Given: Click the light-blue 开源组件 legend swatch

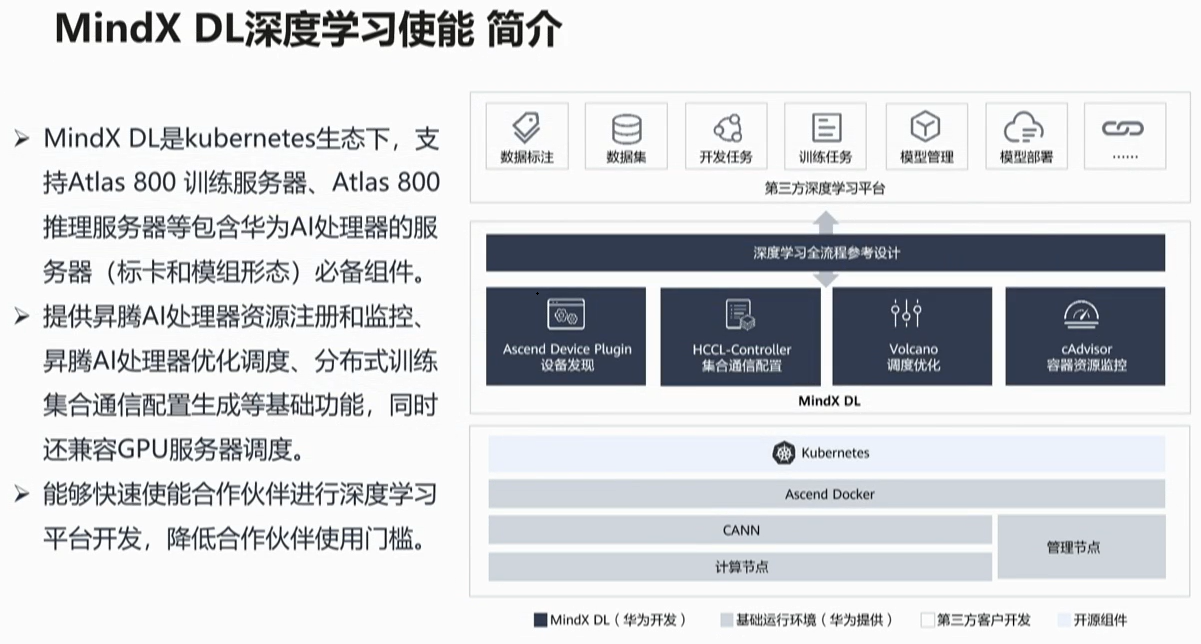Looking at the screenshot, I should 1064,620.
